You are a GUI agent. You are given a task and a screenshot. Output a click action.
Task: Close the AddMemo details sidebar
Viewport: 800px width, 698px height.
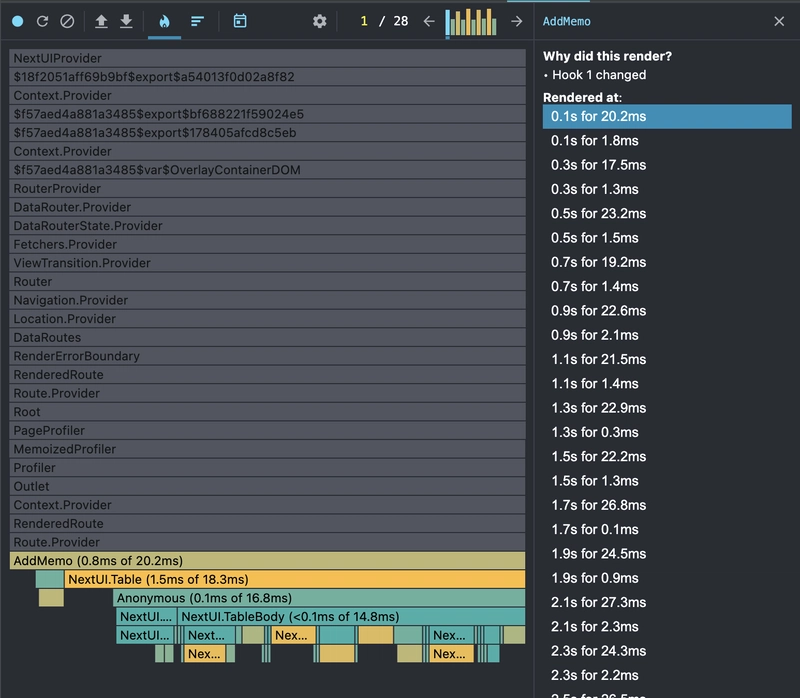coord(779,21)
